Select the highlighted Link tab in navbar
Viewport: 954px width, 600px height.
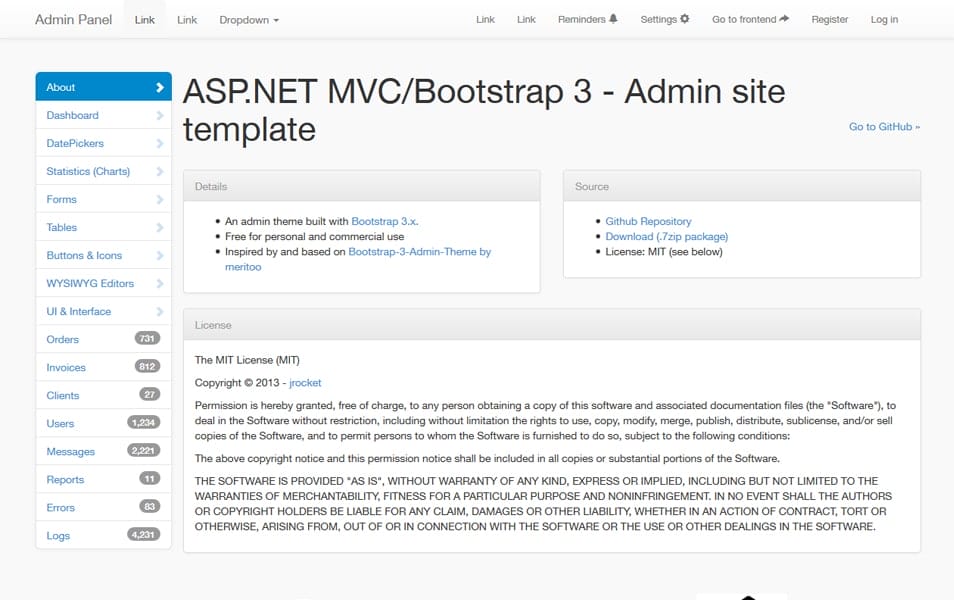tap(143, 17)
